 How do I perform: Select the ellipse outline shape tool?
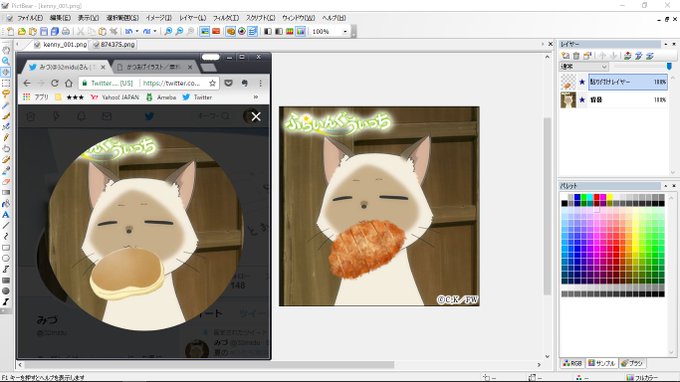pos(6,258)
